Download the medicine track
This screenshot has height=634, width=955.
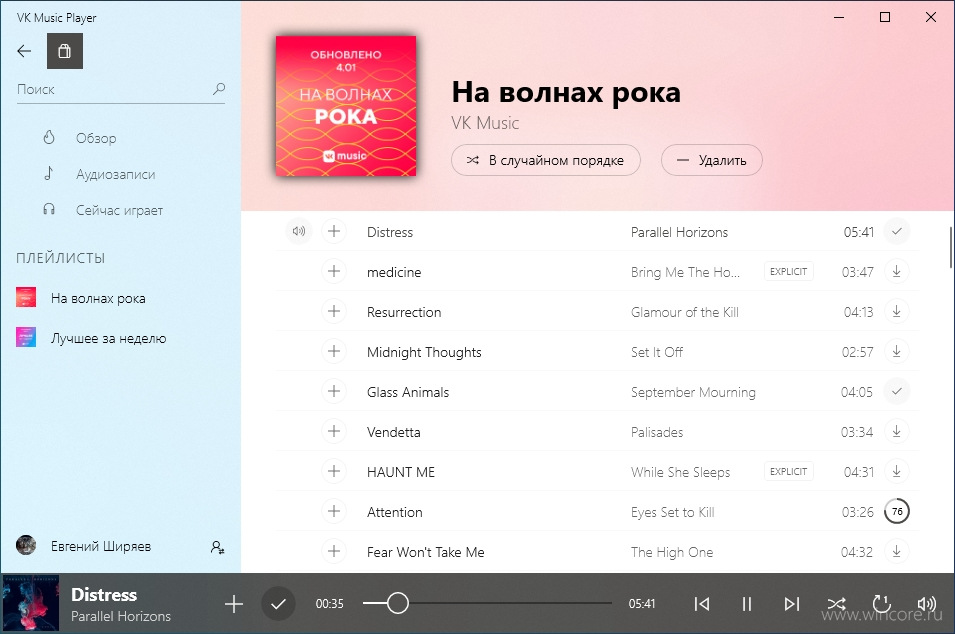pyautogui.click(x=897, y=271)
